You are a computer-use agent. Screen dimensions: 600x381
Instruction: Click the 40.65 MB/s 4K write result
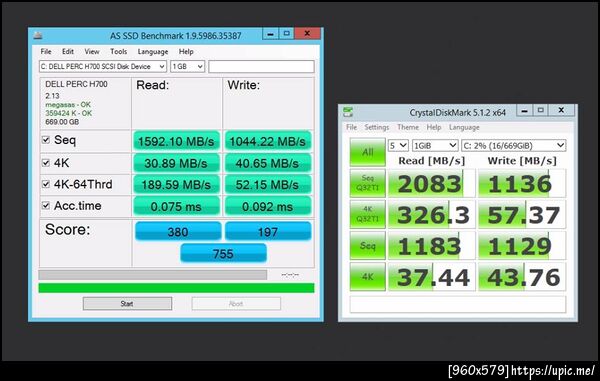tap(268, 163)
